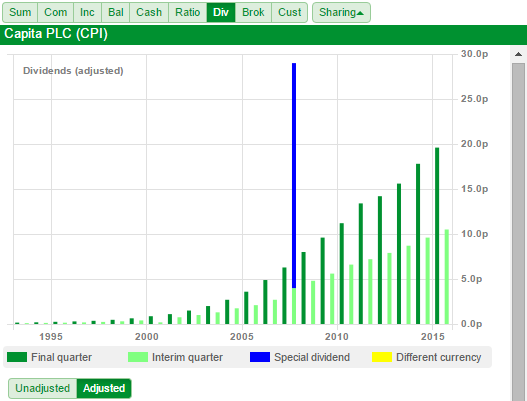This screenshot has height=401, width=527.
Task: Expand the Sharing dropdown
Action: [341, 12]
